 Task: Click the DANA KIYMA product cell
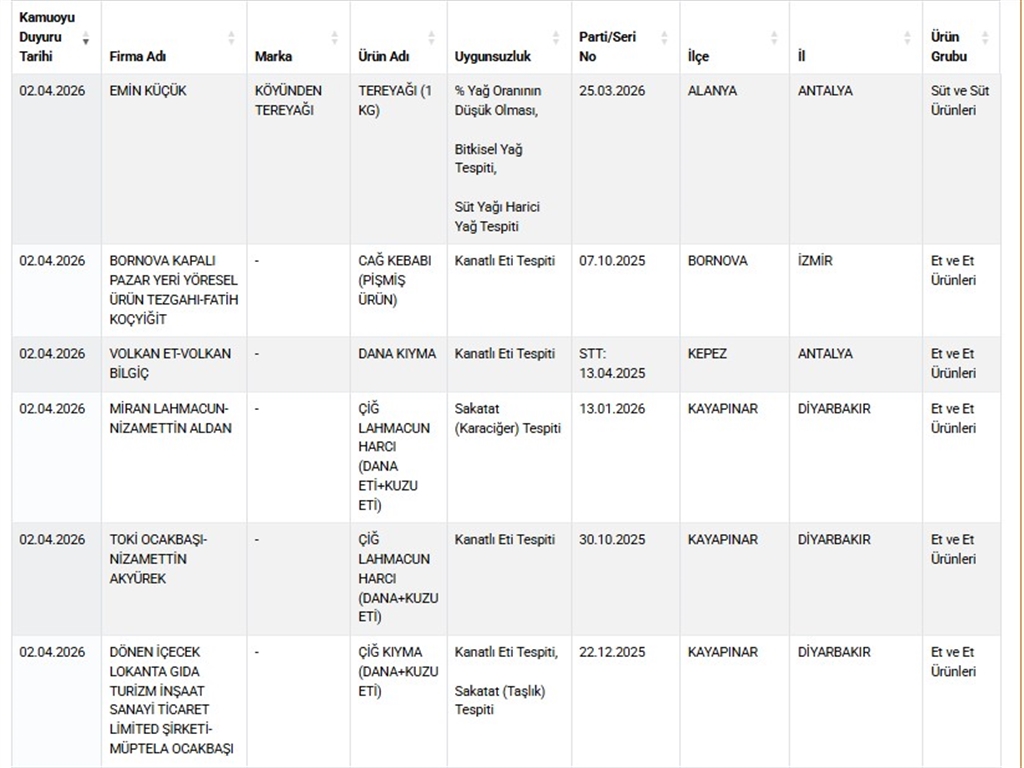click(397, 354)
